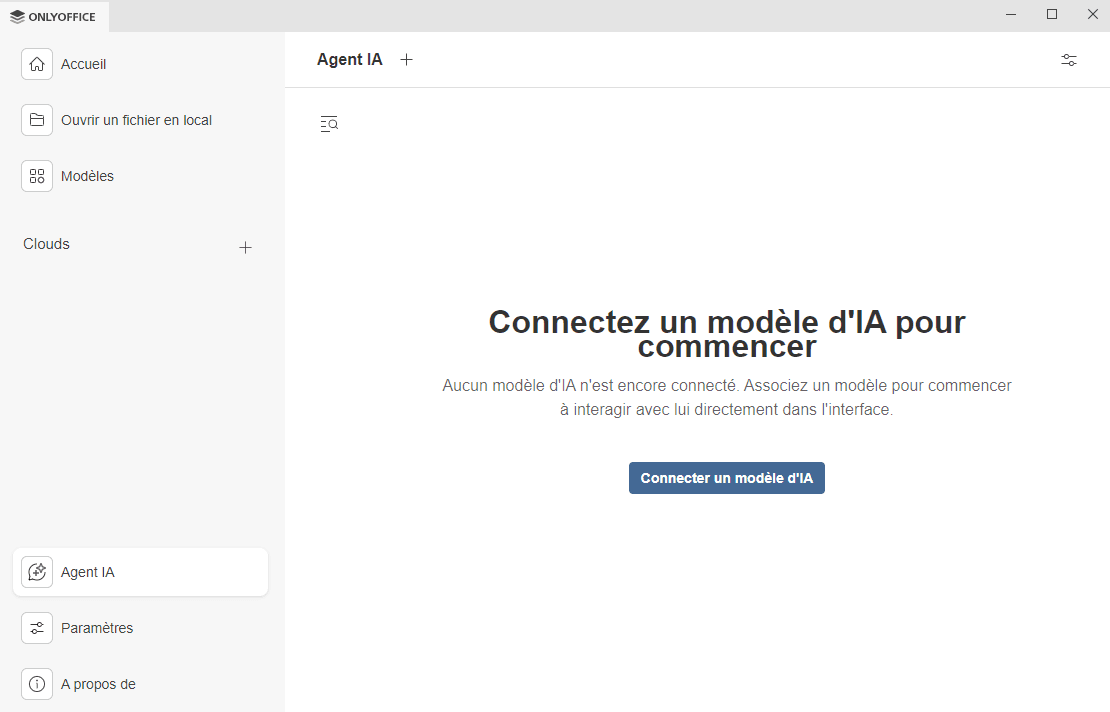
Task: Click the Accueil home icon
Action: click(x=37, y=64)
